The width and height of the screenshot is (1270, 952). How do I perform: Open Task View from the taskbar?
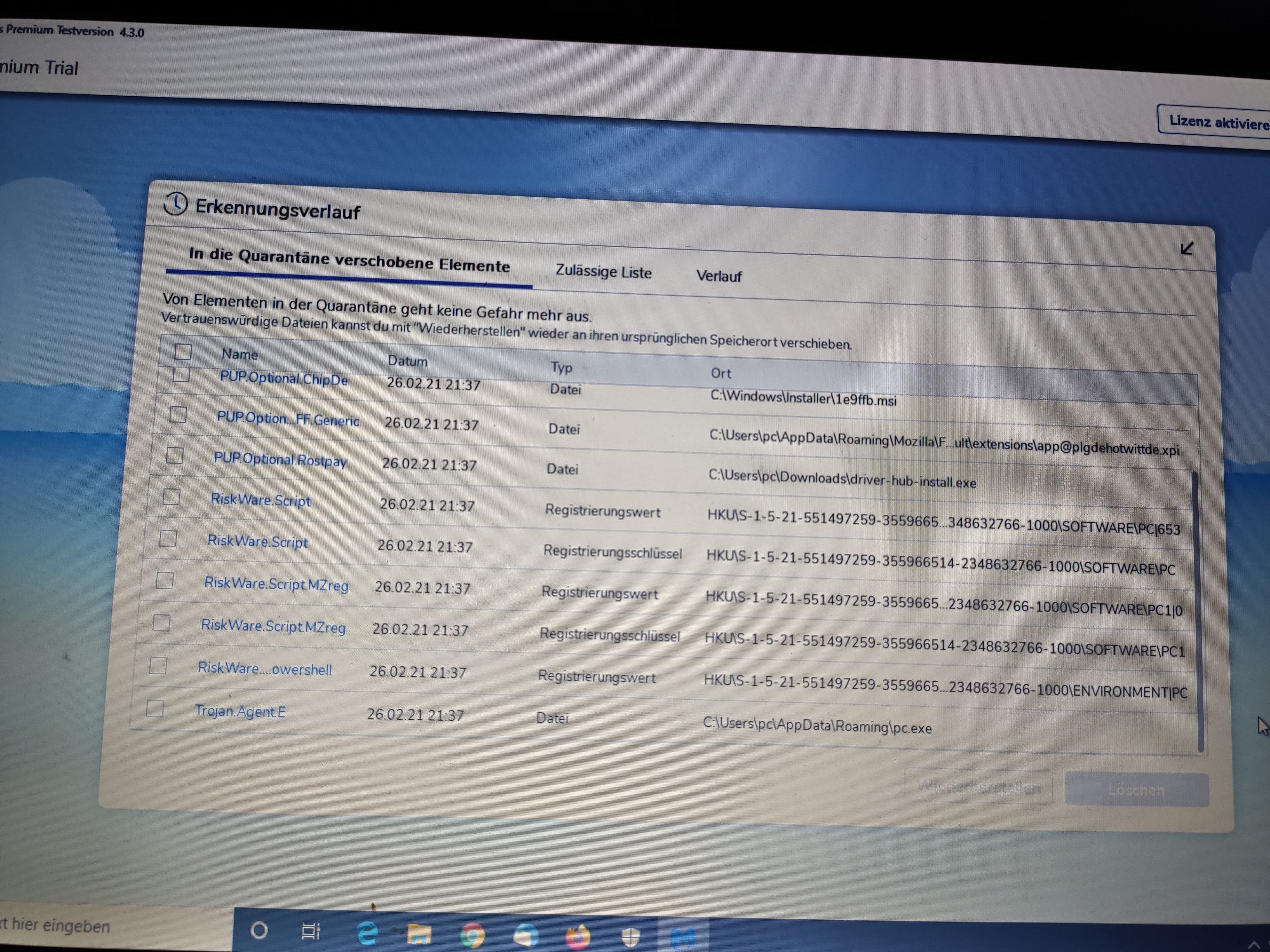(x=311, y=931)
